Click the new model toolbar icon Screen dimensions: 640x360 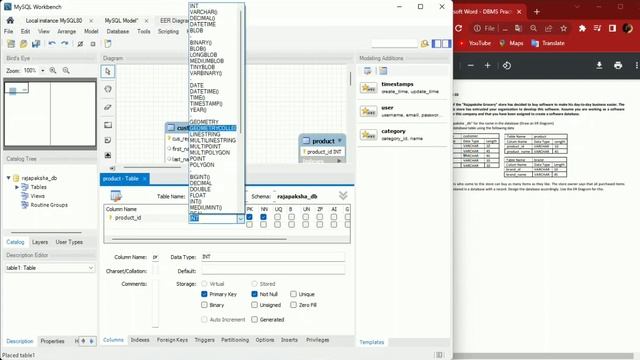[11, 44]
